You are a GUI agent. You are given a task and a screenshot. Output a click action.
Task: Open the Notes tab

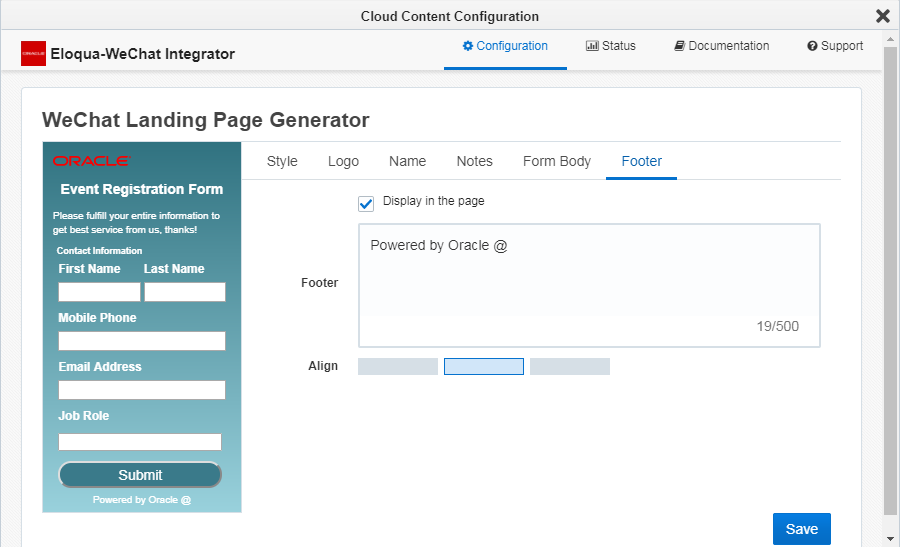475,161
